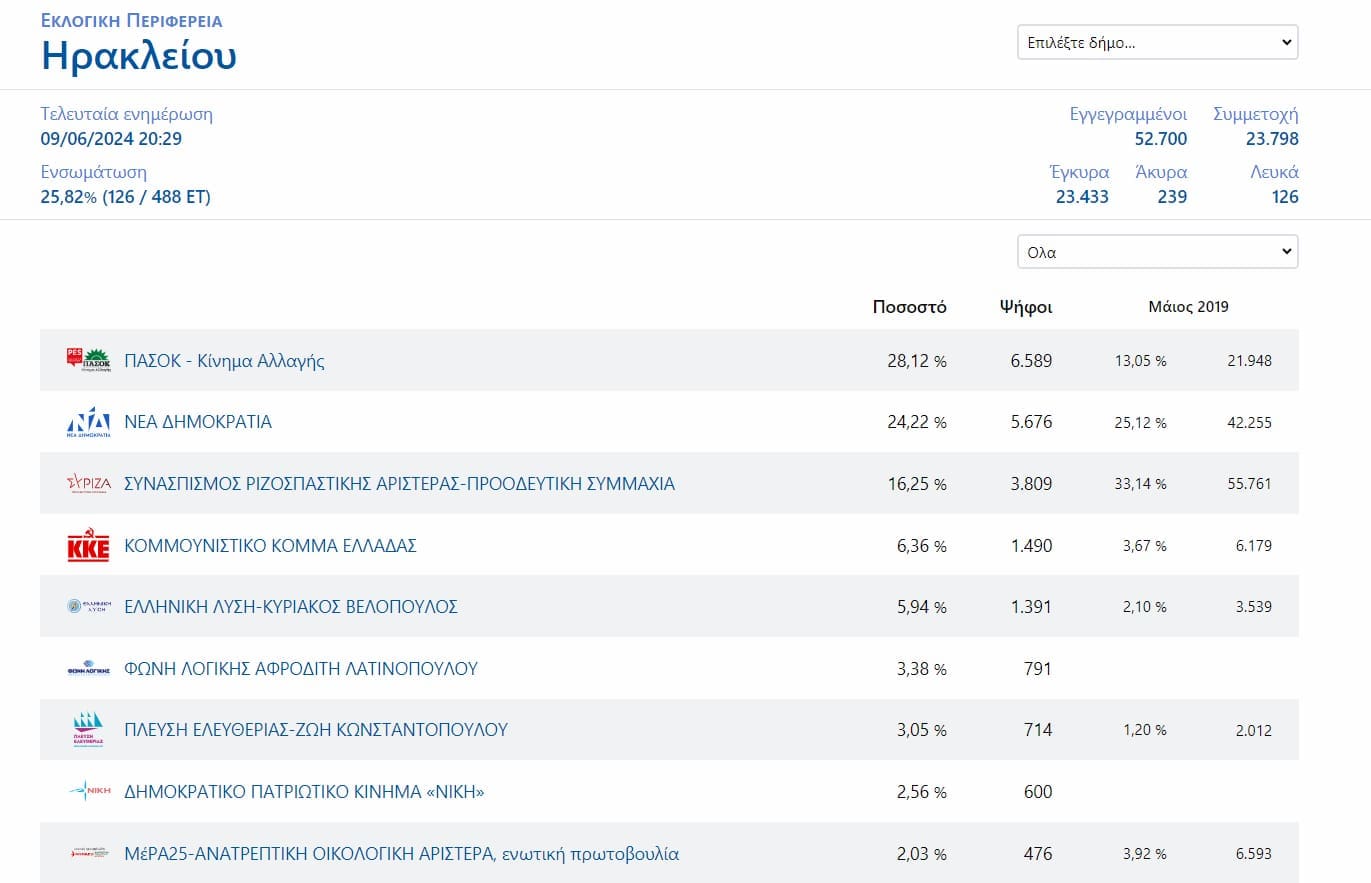Image resolution: width=1371 pixels, height=883 pixels.
Task: Click the Ελληνική Λύση logo
Action: pyautogui.click(x=88, y=606)
